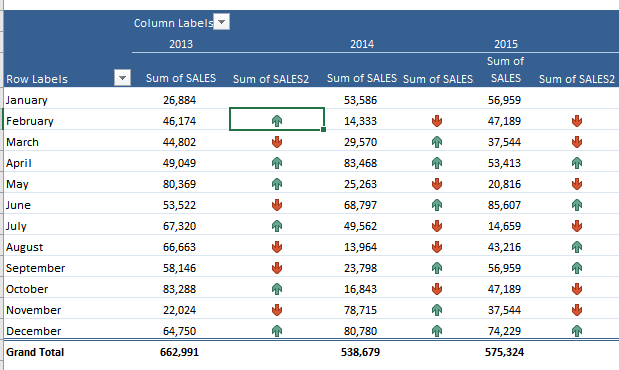Select the Grand Total row label

35,352
